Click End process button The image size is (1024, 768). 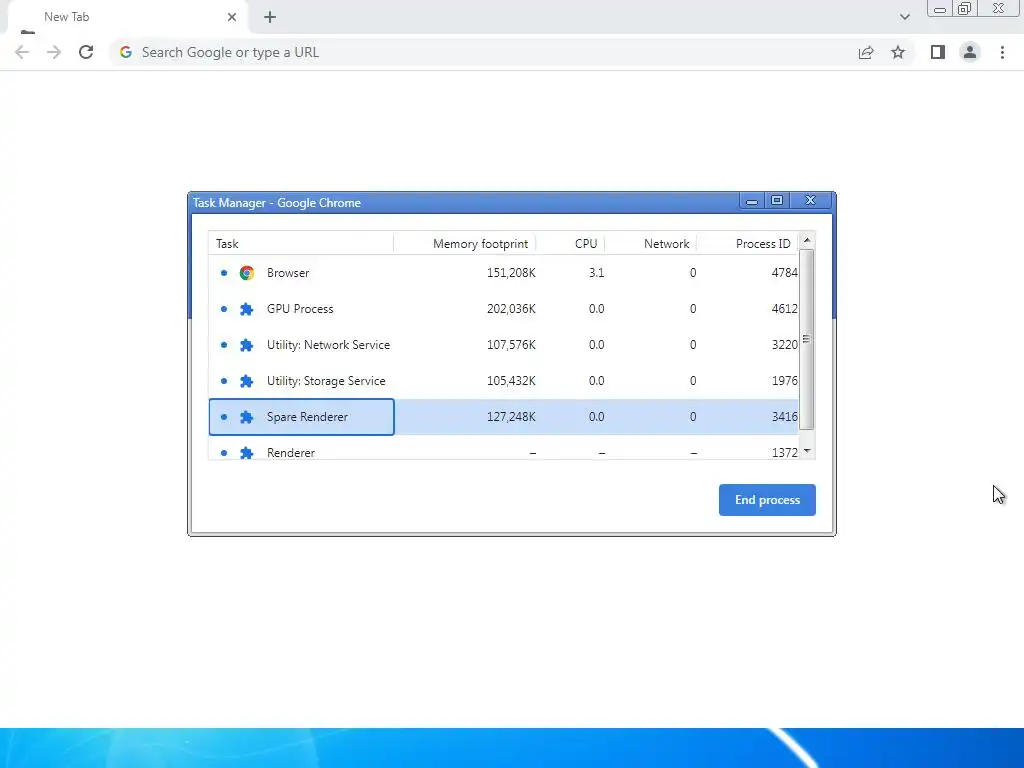click(x=767, y=500)
